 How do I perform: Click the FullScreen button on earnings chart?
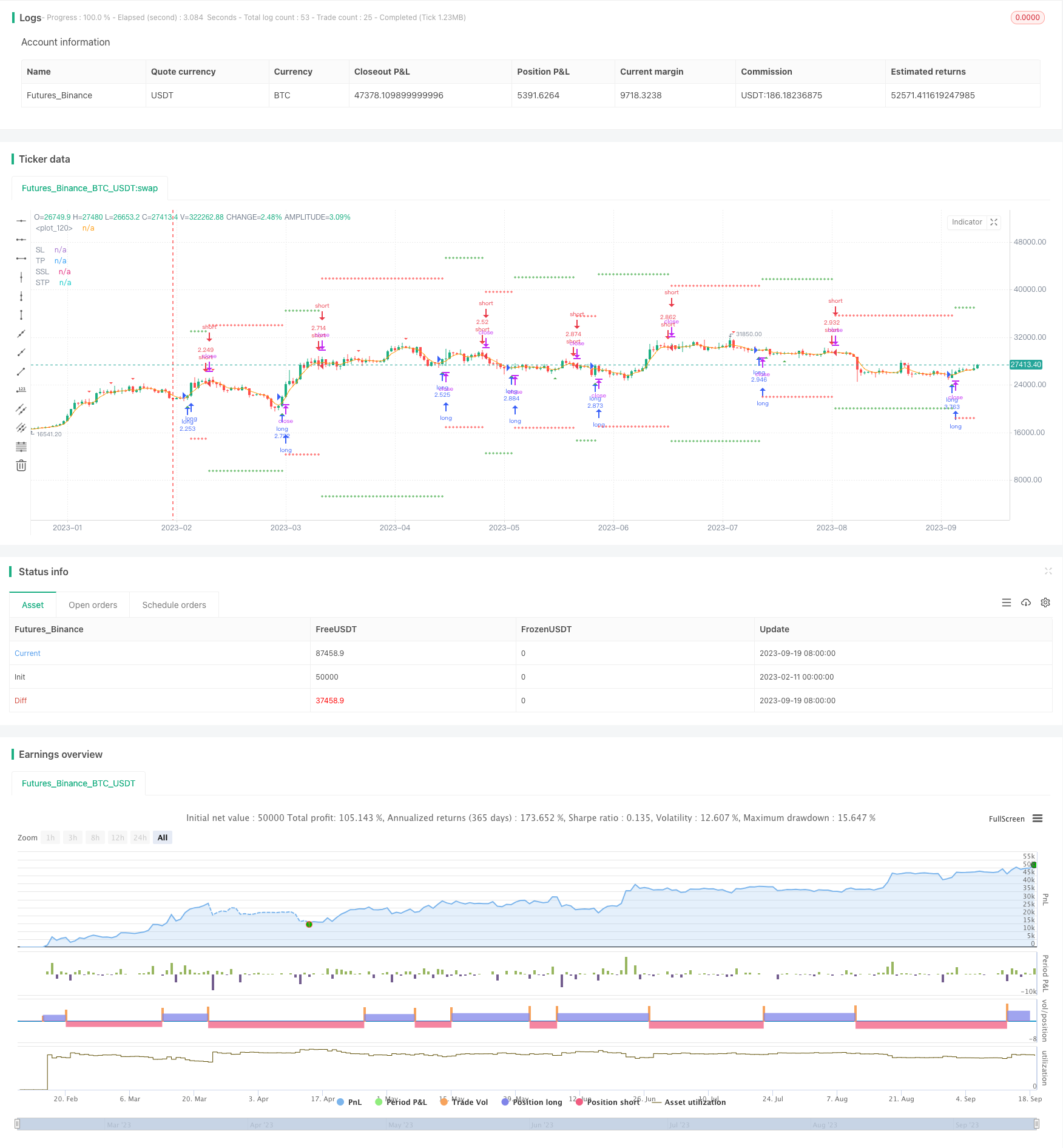[x=1006, y=819]
